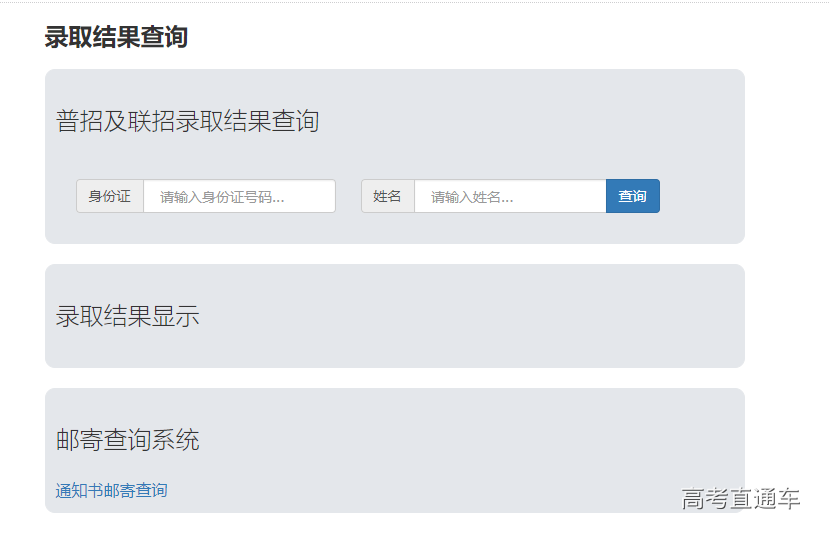Click the 请输入姓名 placeholder text
The width and height of the screenshot is (829, 539).
pos(472,197)
